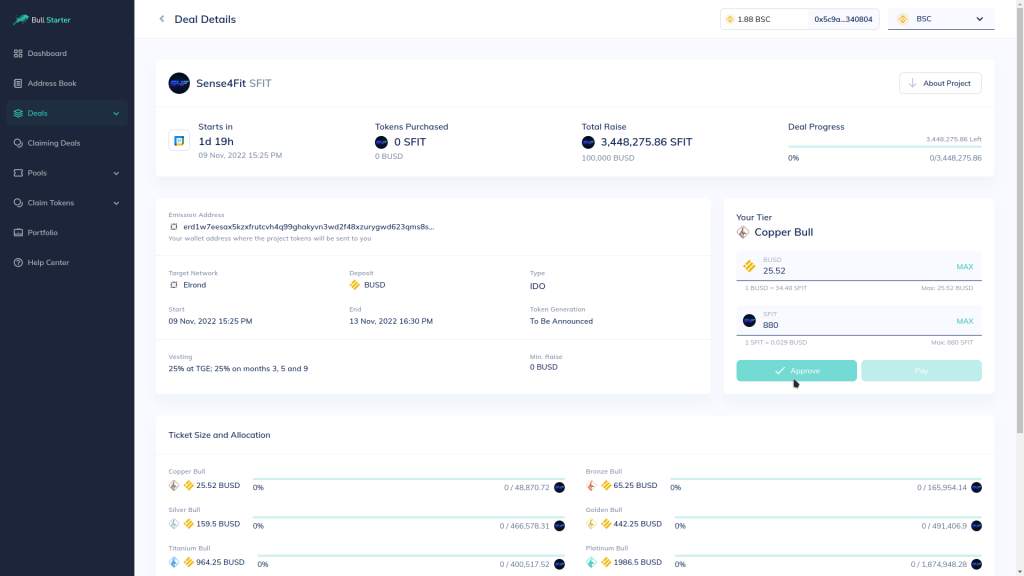Click the 1.88 BSC balance
Screen dimensions: 1024x576
(753, 19)
